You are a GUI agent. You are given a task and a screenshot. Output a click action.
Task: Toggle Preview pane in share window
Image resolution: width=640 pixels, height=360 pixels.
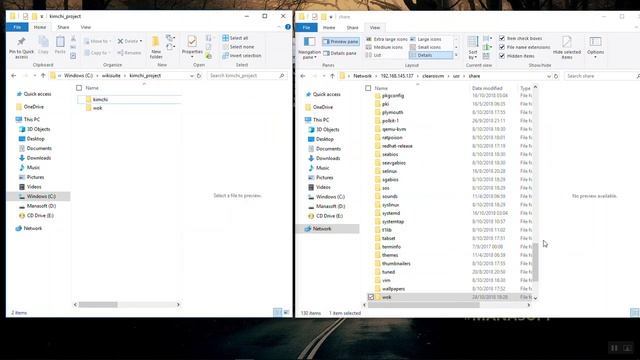click(x=341, y=42)
